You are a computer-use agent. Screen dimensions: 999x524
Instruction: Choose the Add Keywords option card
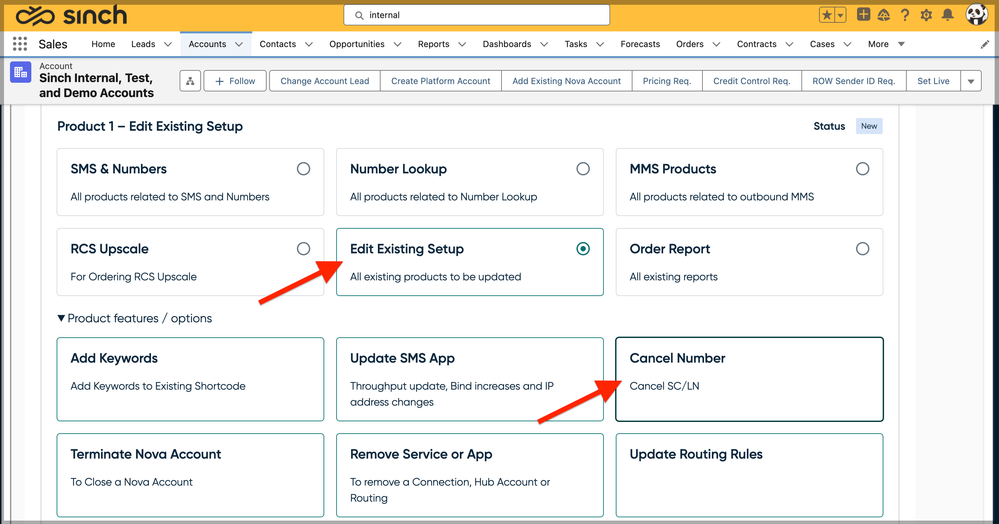(190, 379)
